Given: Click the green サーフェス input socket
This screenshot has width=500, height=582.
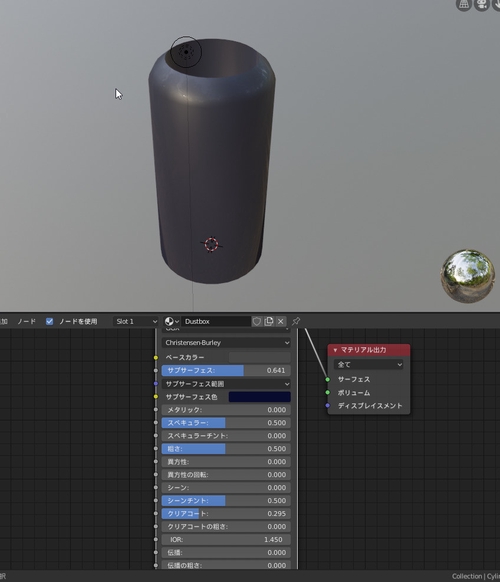Looking at the screenshot, I should tap(327, 379).
